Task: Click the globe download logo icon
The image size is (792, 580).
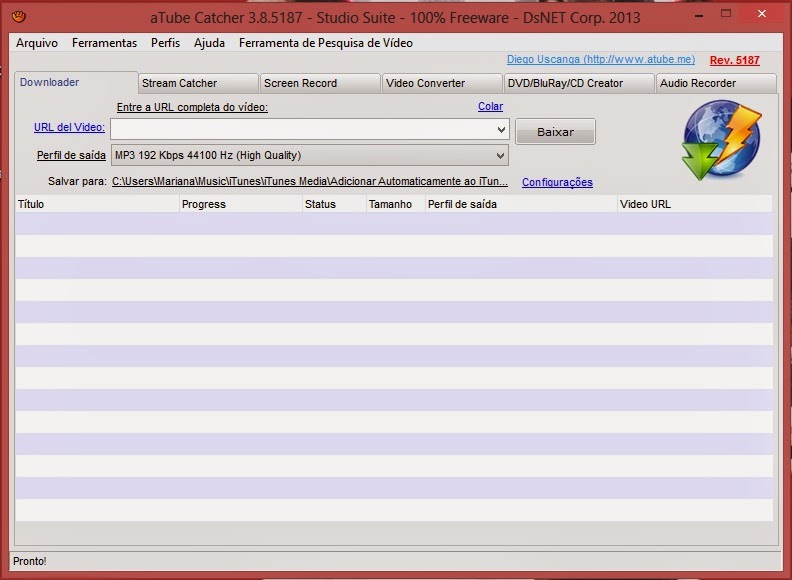Action: pyautogui.click(x=722, y=140)
